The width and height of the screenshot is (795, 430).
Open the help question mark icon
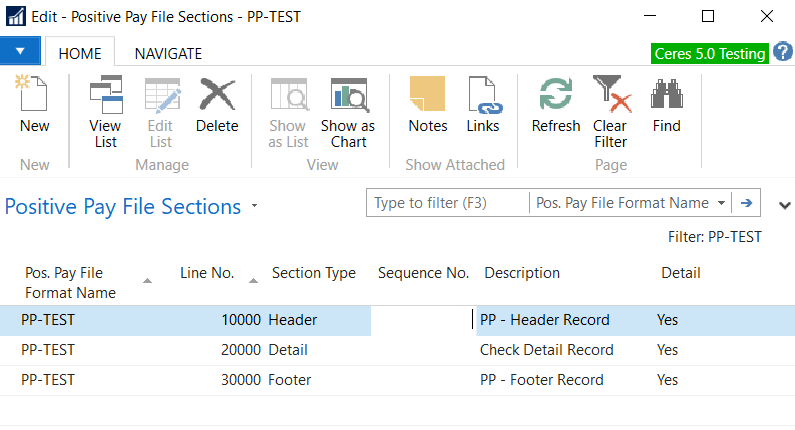pos(782,52)
